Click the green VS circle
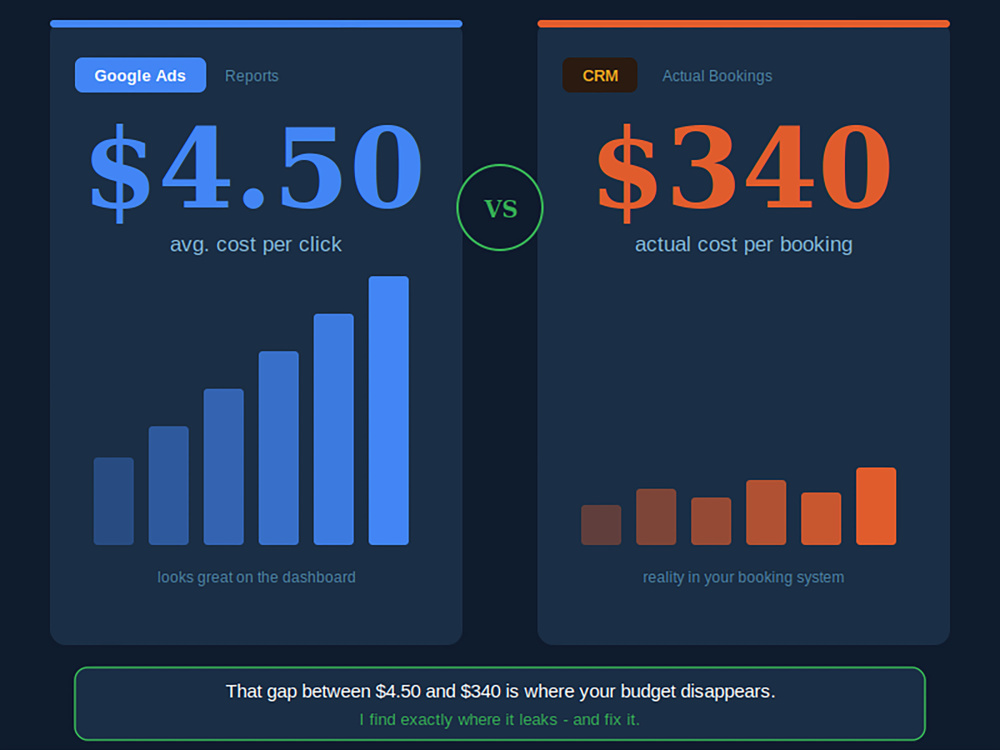The width and height of the screenshot is (1000, 750). (x=500, y=207)
